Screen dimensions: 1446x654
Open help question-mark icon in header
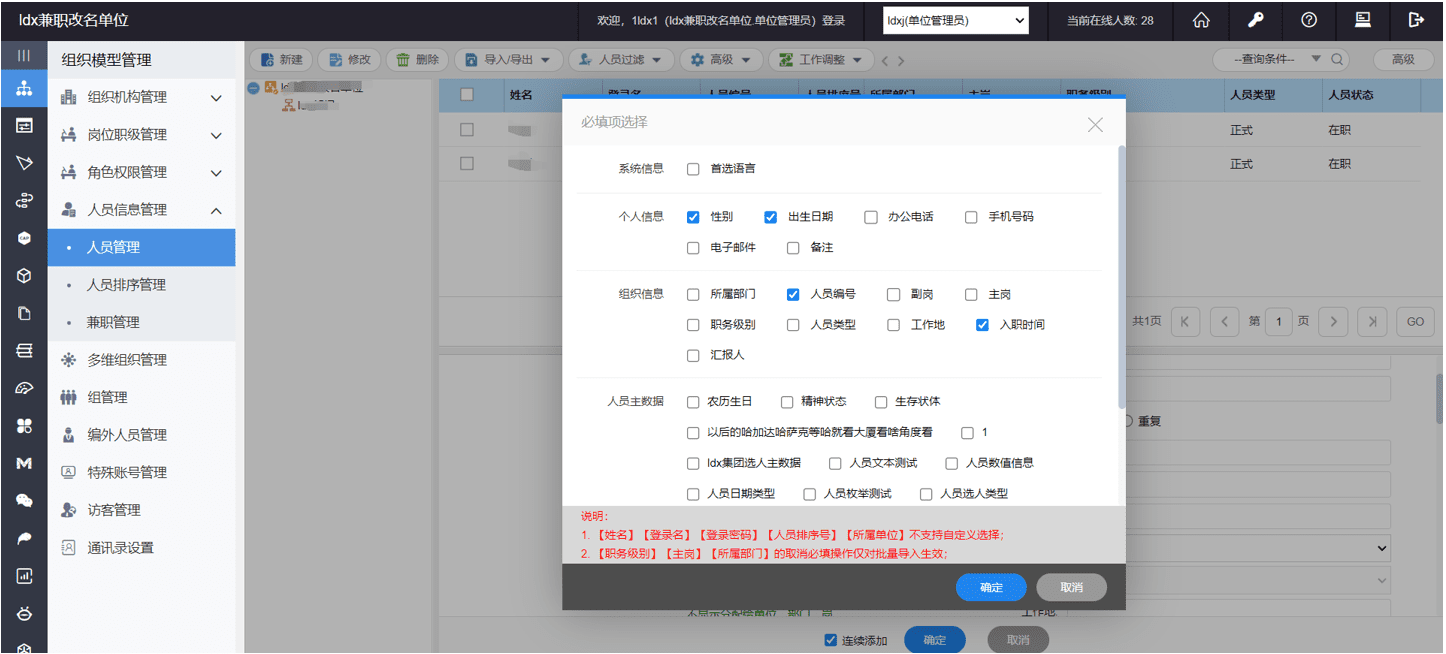(1309, 20)
